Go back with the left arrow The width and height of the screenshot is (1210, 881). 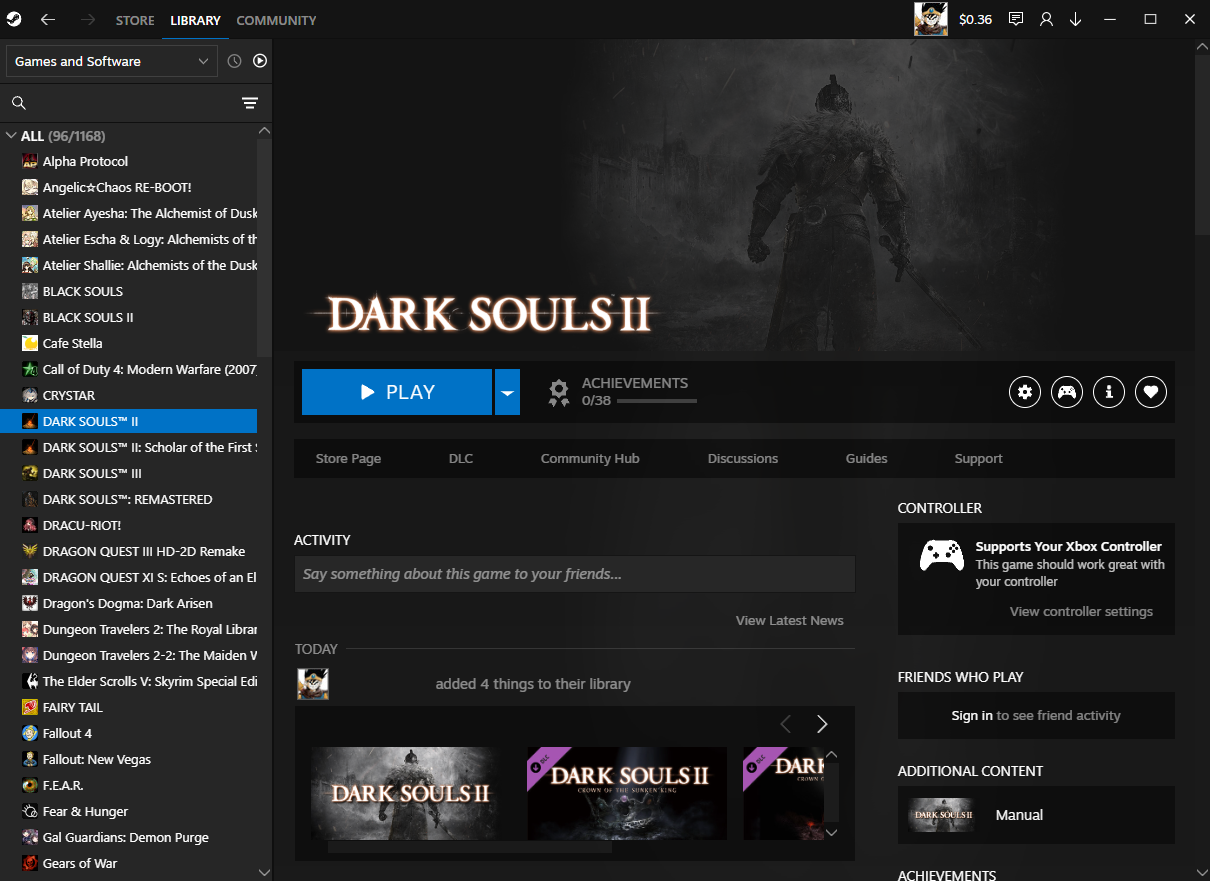pyautogui.click(x=48, y=20)
